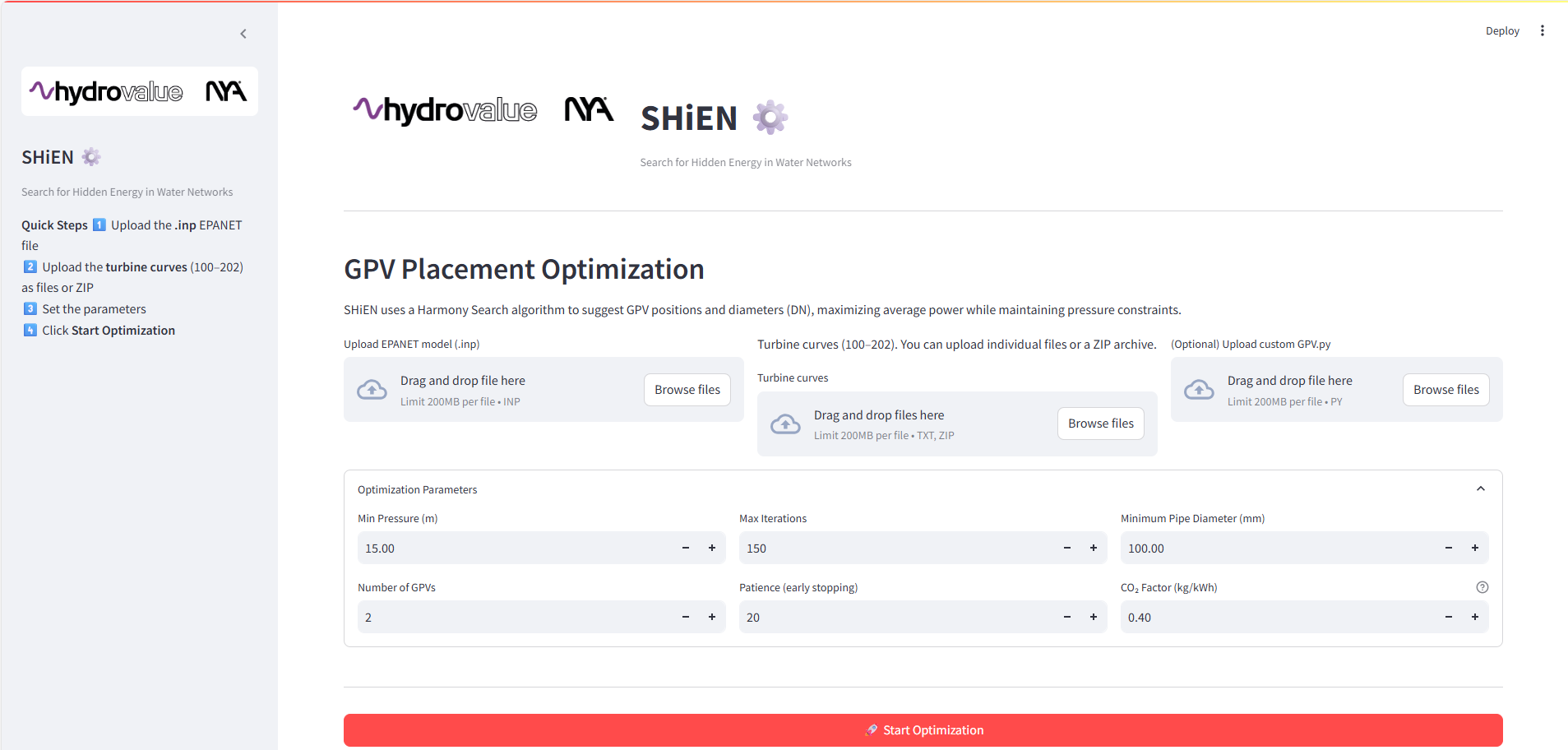The height and width of the screenshot is (750, 1568).
Task: Decrease the CO₂ Factor value
Action: point(1449,617)
